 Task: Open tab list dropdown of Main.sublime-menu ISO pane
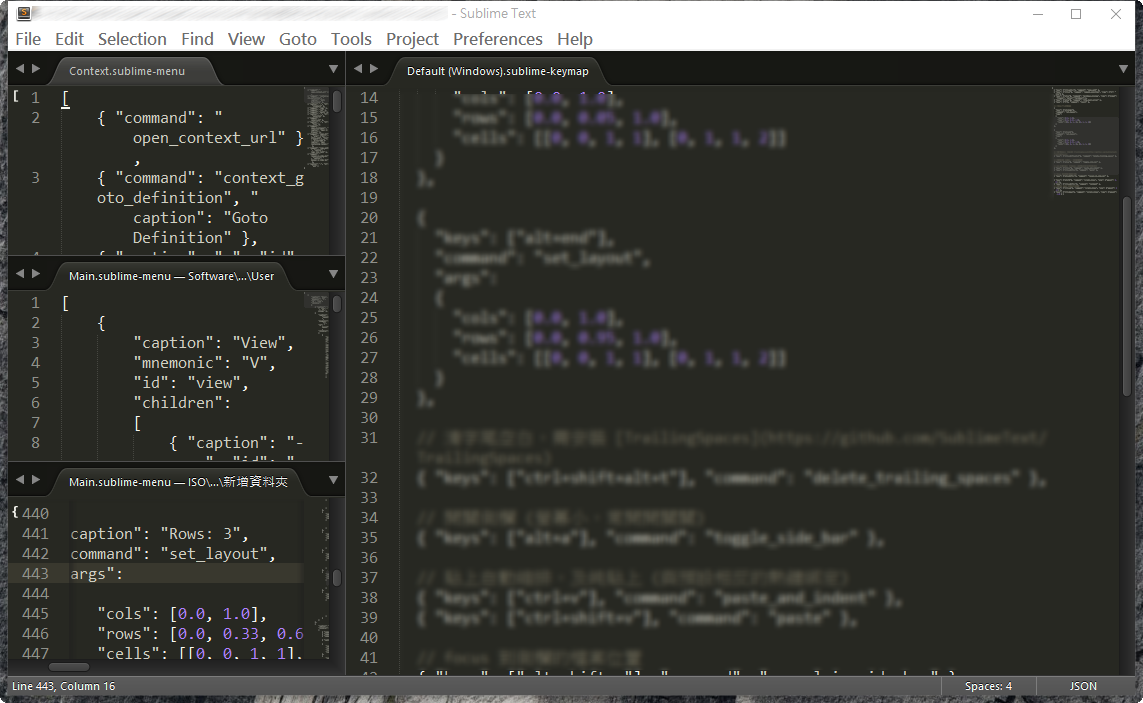(x=333, y=480)
